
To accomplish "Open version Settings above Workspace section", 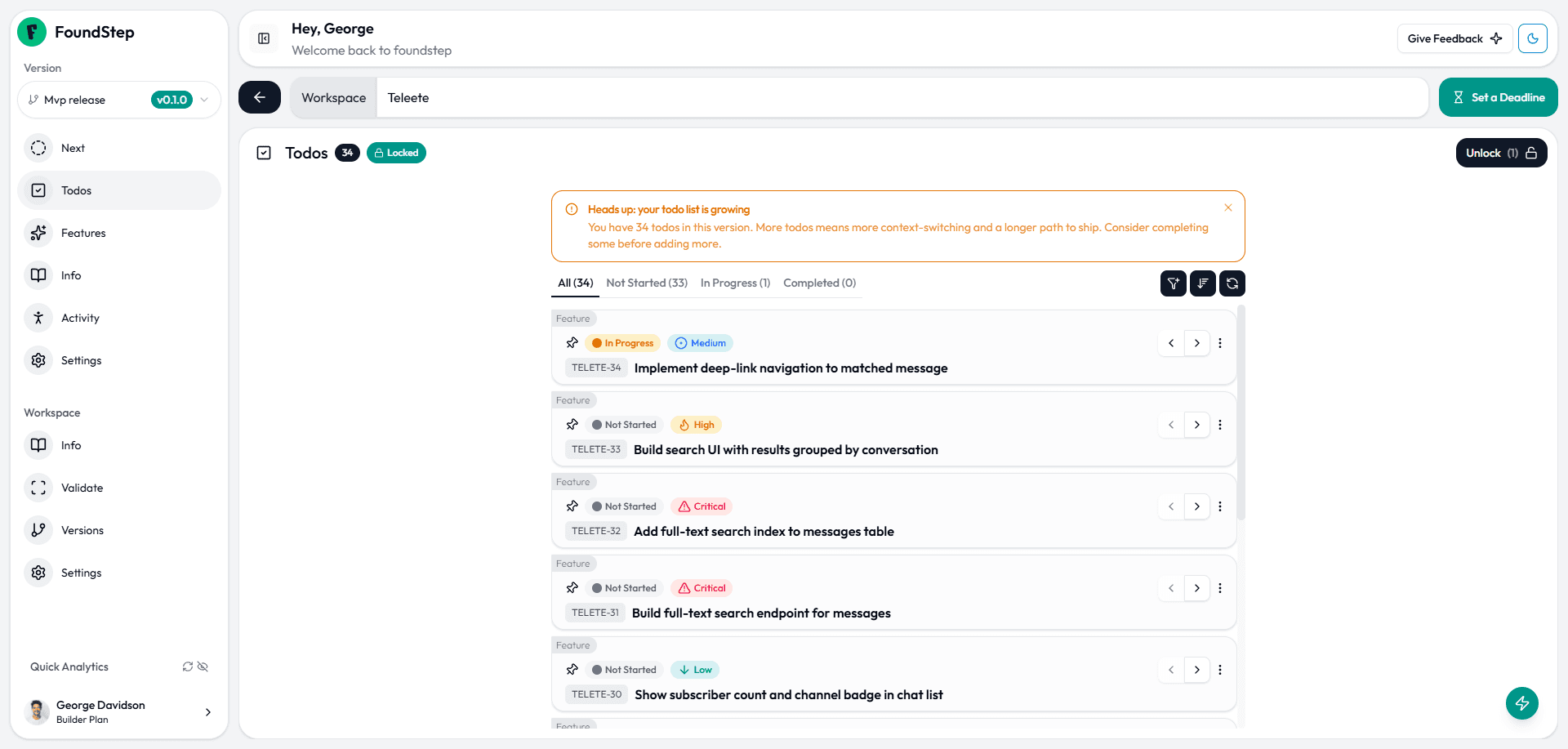I will point(119,360).
